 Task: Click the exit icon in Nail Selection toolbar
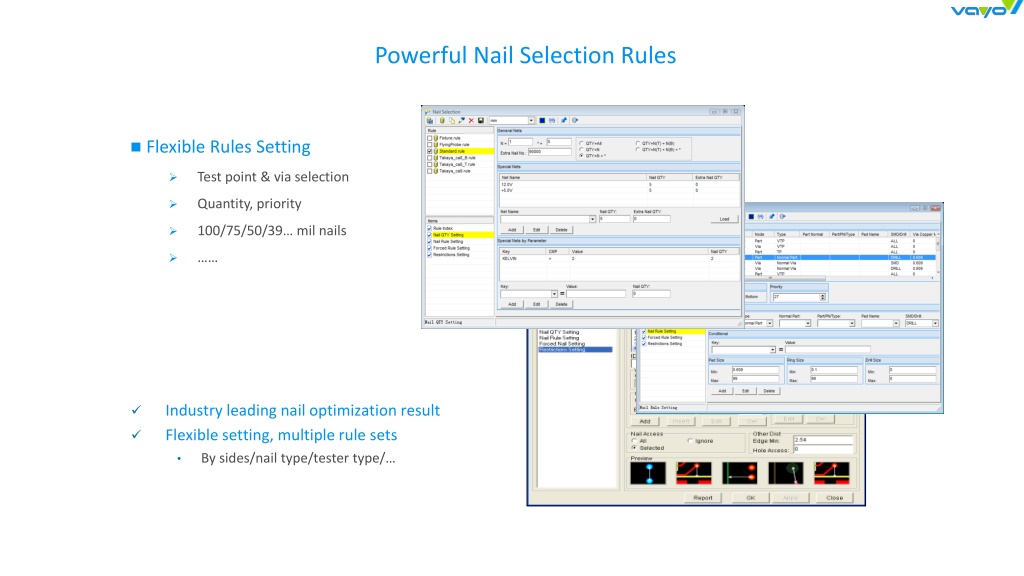click(575, 121)
